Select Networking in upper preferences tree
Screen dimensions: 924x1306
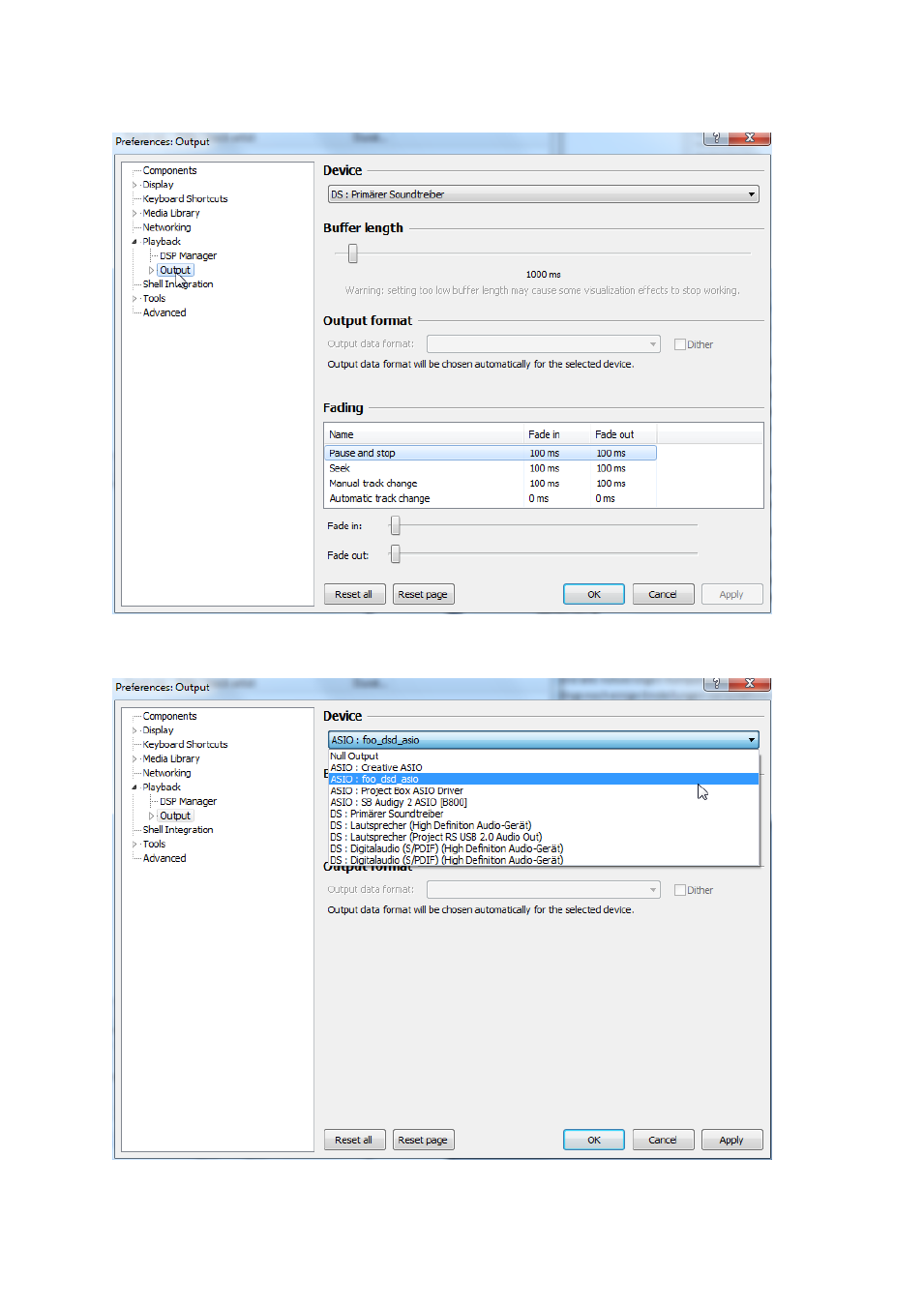[166, 227]
